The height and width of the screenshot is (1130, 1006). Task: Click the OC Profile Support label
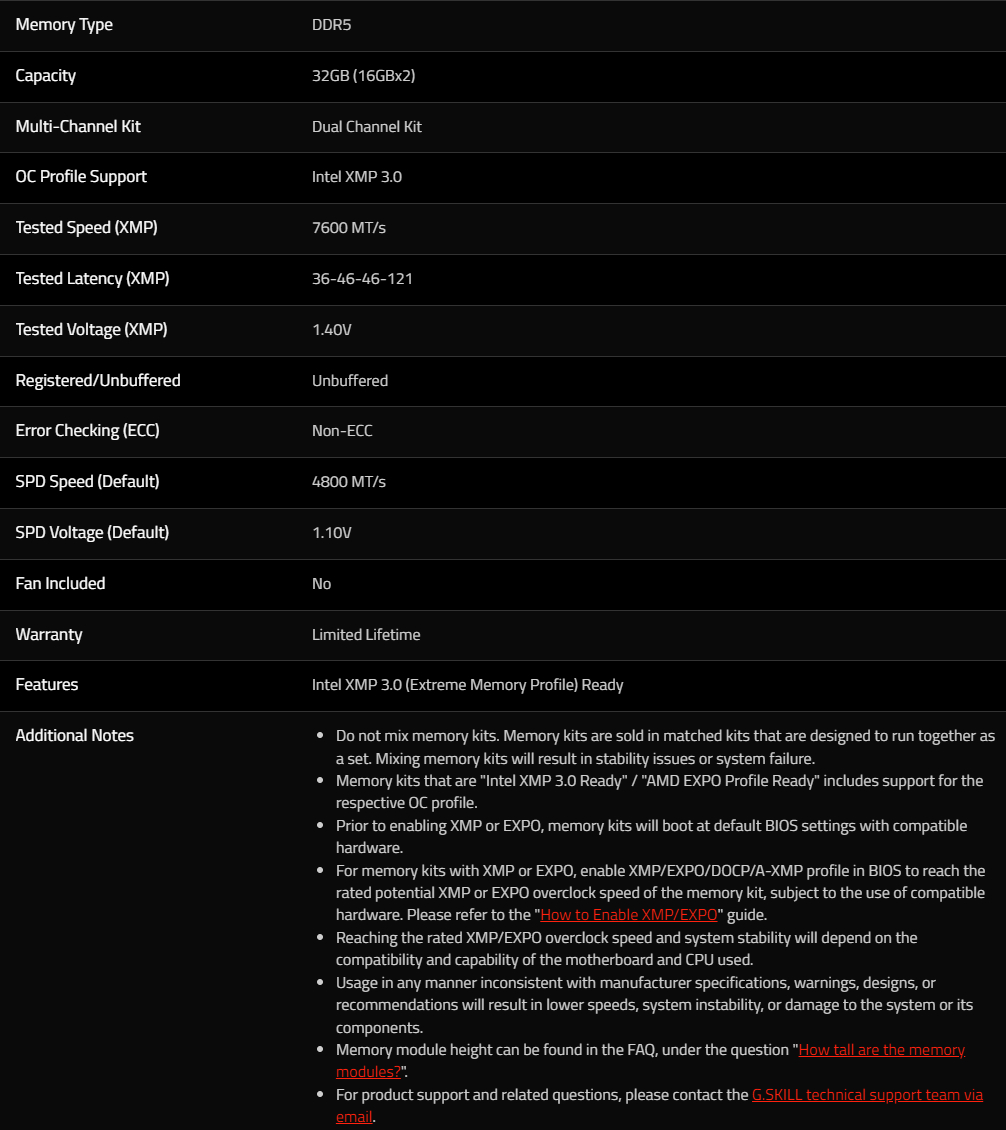tap(81, 177)
